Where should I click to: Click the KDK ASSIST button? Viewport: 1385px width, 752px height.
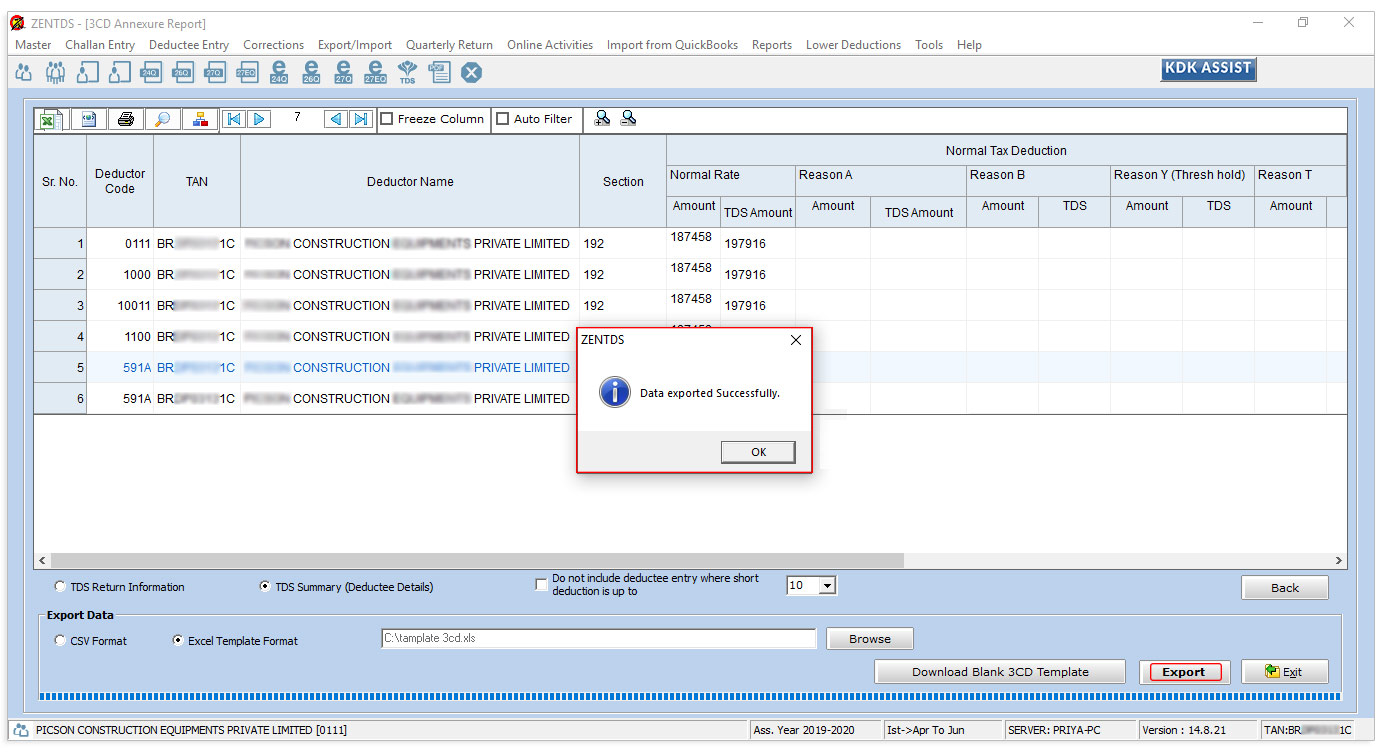pos(1208,69)
